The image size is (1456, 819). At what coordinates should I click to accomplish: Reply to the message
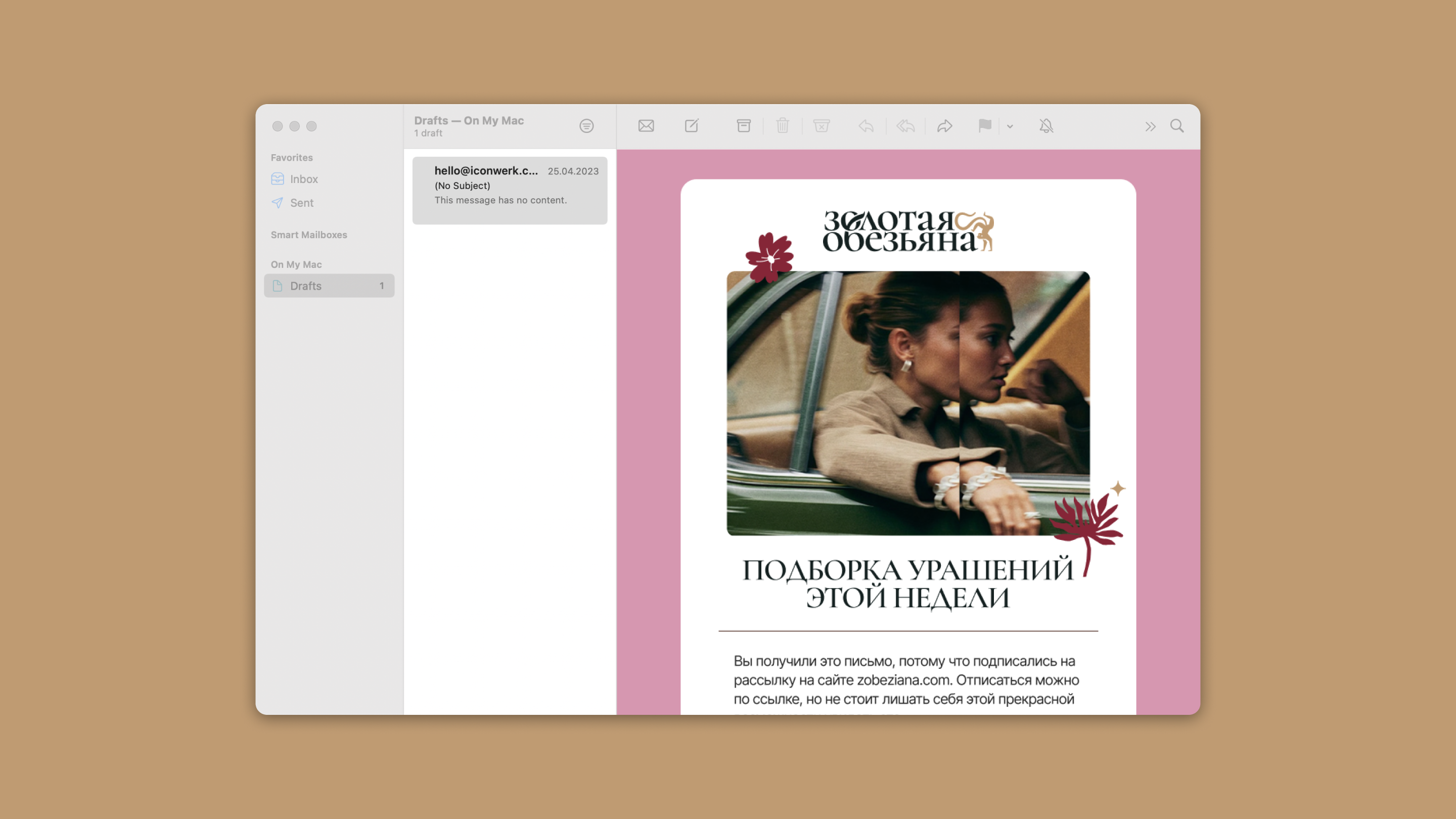[x=866, y=125]
